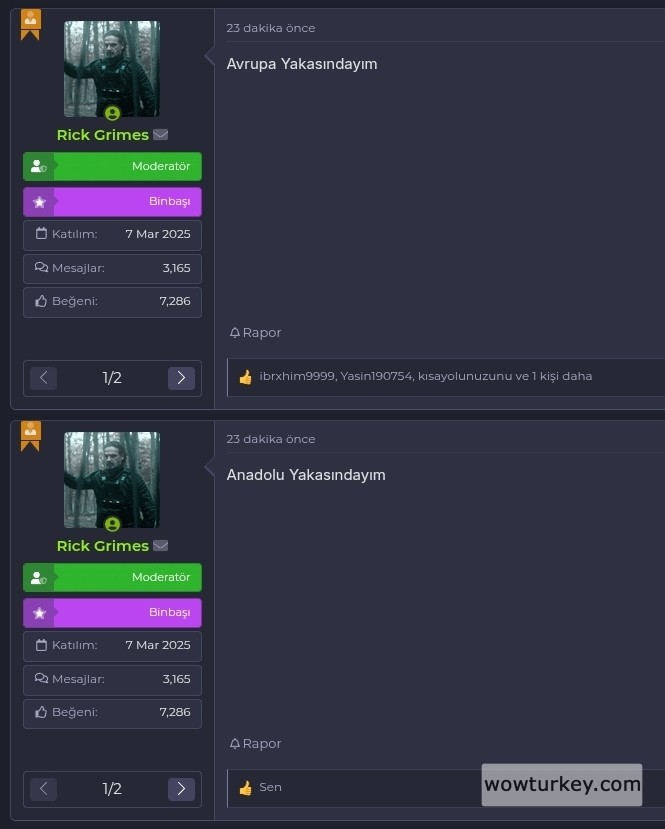Open user ibrxhim9999 from likes list

(297, 376)
